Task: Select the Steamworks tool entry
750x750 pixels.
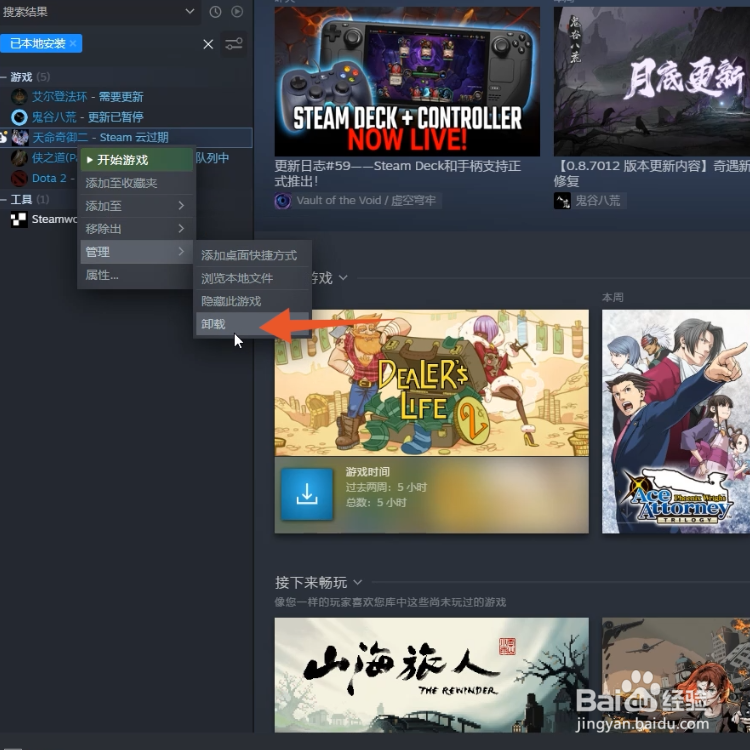Action: pos(54,219)
